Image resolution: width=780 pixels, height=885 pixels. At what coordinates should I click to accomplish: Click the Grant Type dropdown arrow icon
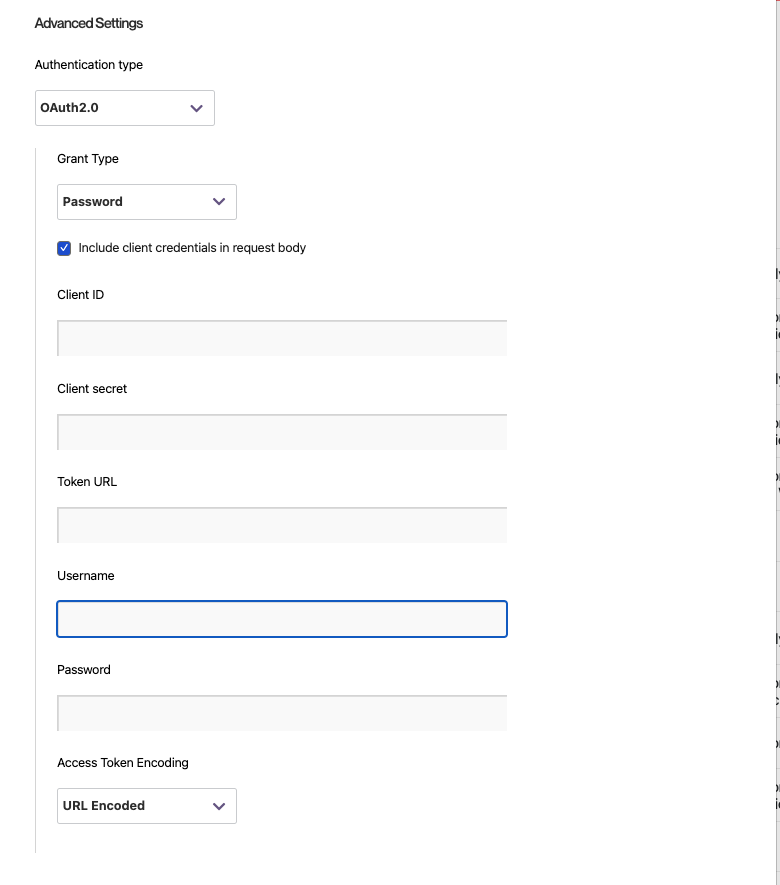tap(218, 202)
